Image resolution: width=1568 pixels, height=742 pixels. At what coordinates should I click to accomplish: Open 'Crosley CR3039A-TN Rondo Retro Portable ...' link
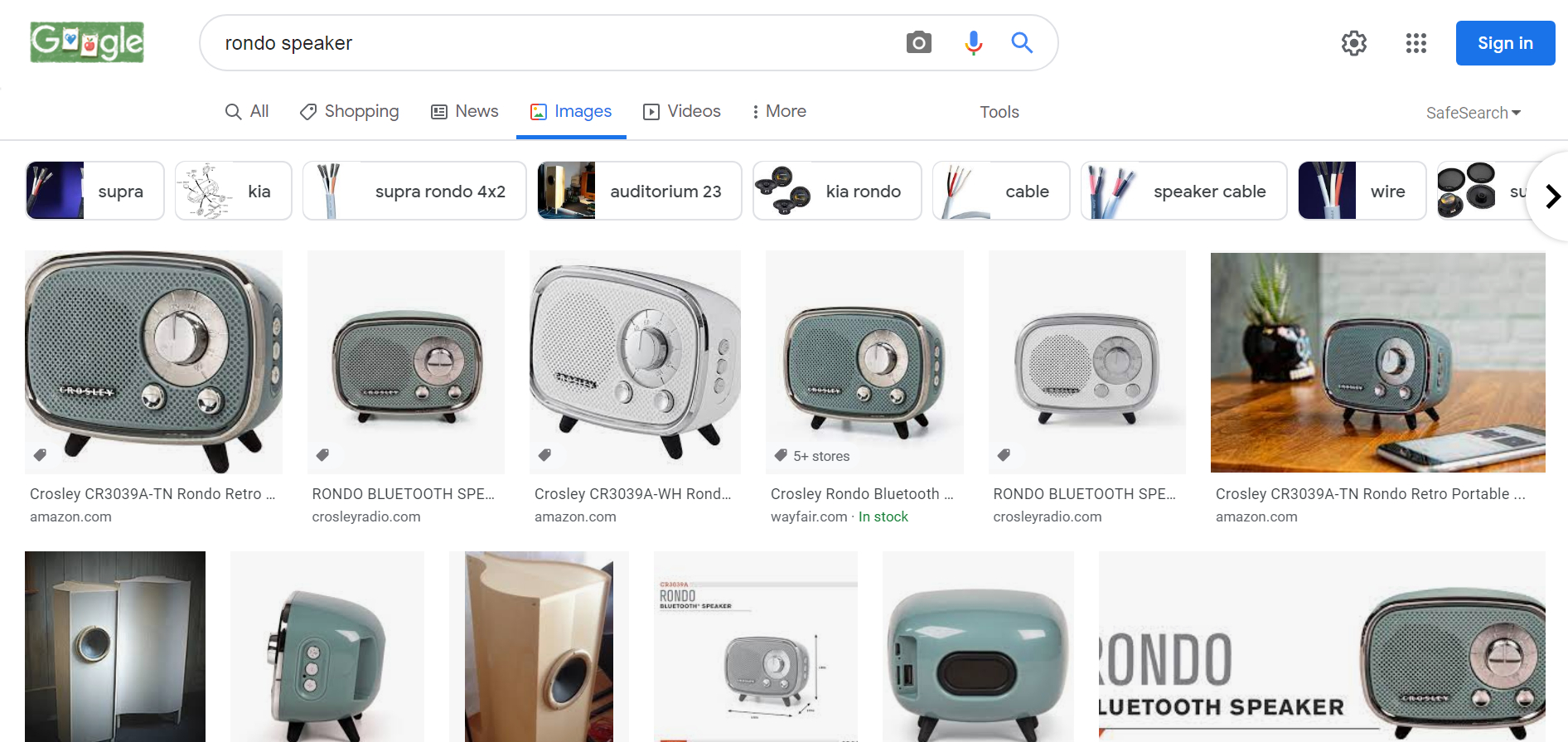[x=1371, y=494]
